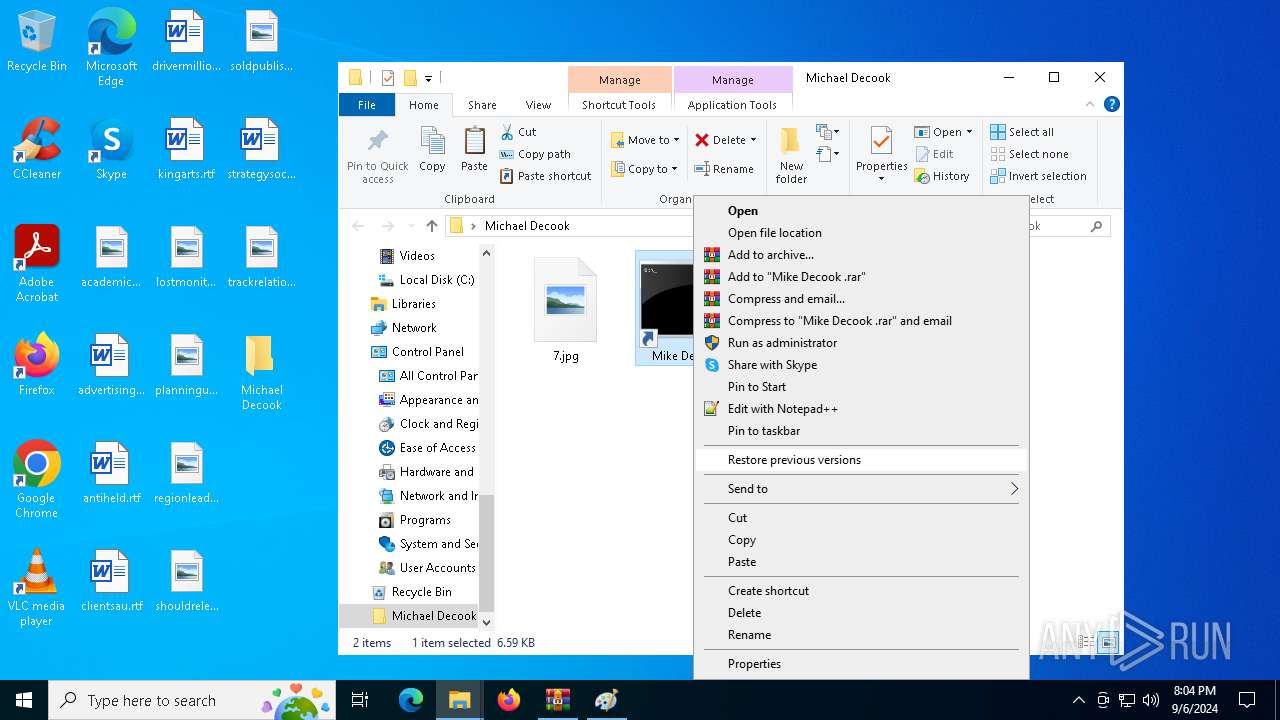
Task: Click Invert selection in the ribbon
Action: coord(1038,176)
